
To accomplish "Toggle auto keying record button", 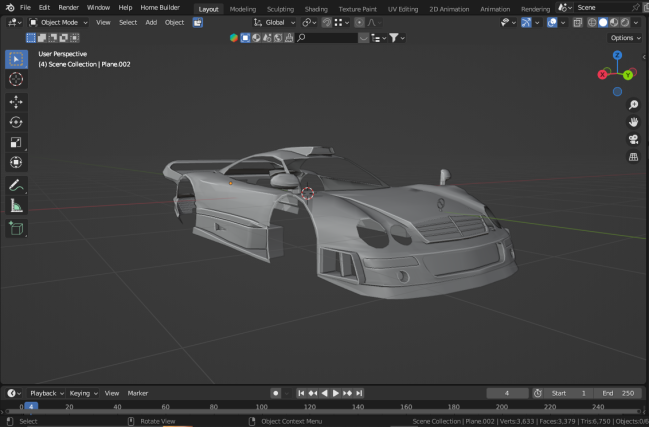I will (x=276, y=393).
